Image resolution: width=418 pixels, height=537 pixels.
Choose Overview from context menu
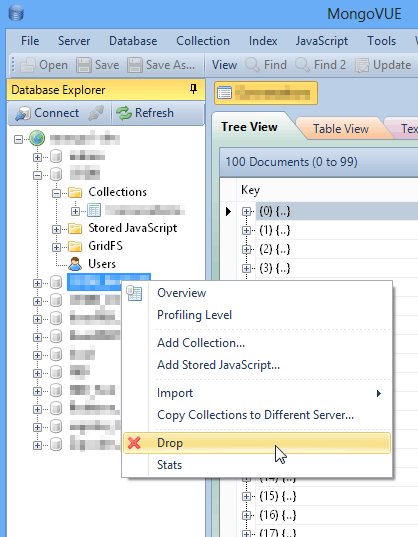coord(257,293)
